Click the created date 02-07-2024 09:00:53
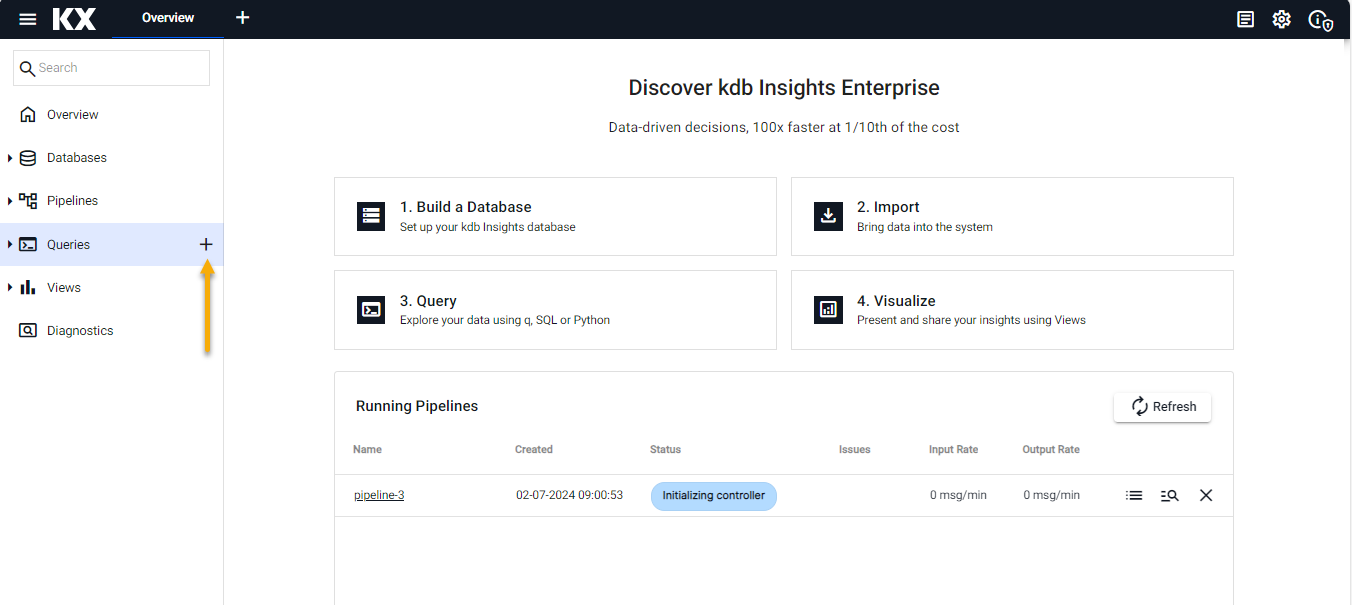Screen dimensions: 1352x605 click(569, 495)
